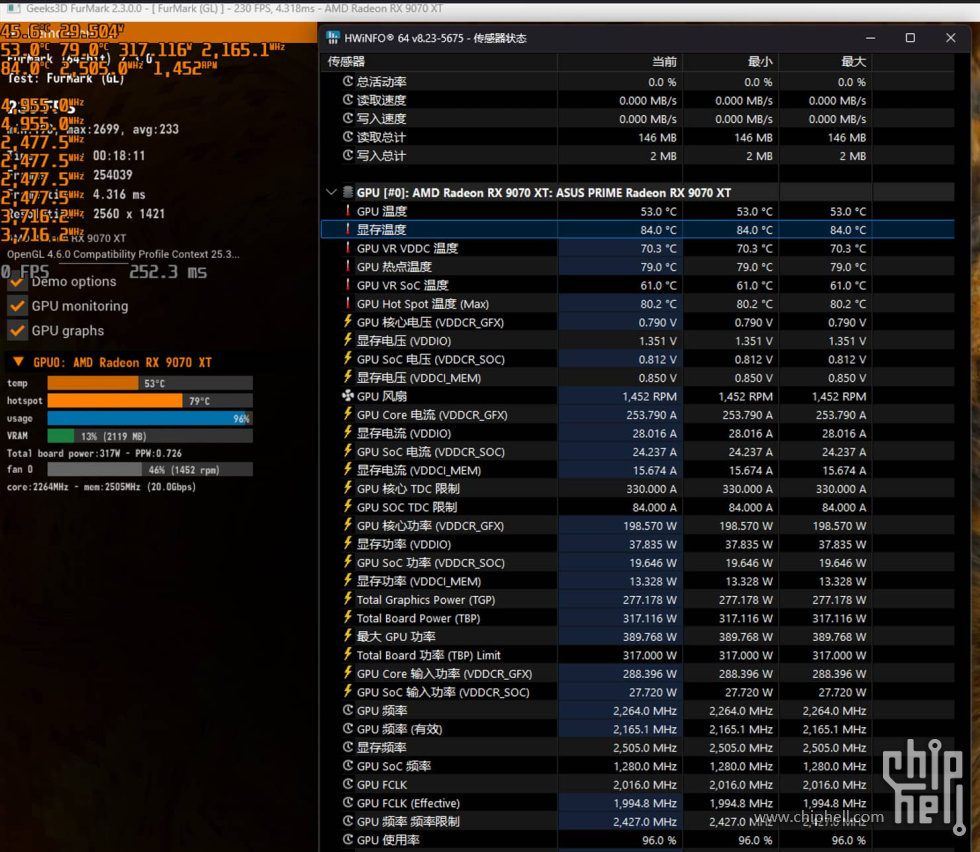Select the GPU SOC TDC 限制 row
Screen dimensions: 980x852
tap(638, 507)
